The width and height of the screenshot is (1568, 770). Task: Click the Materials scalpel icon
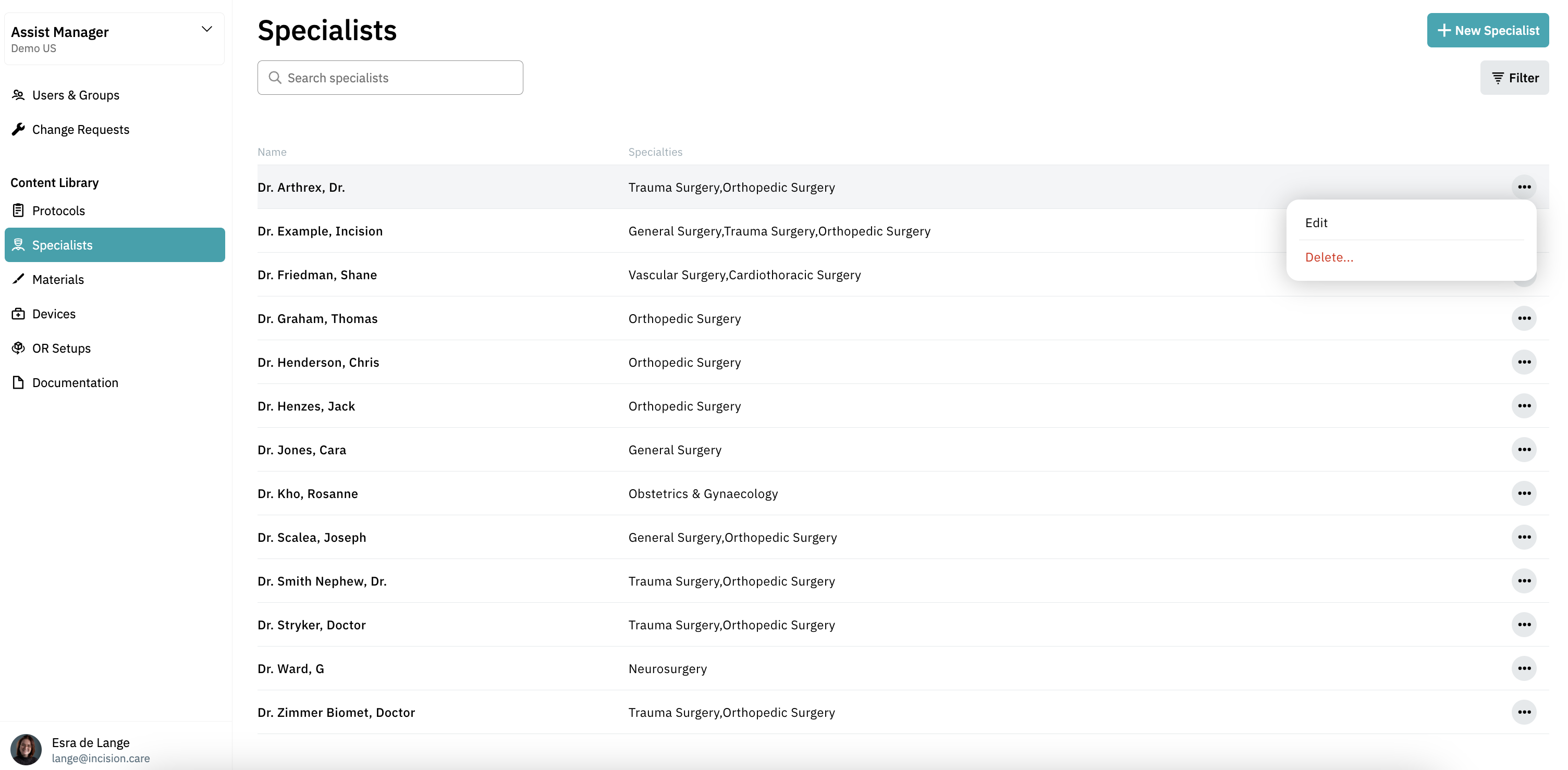(x=18, y=279)
